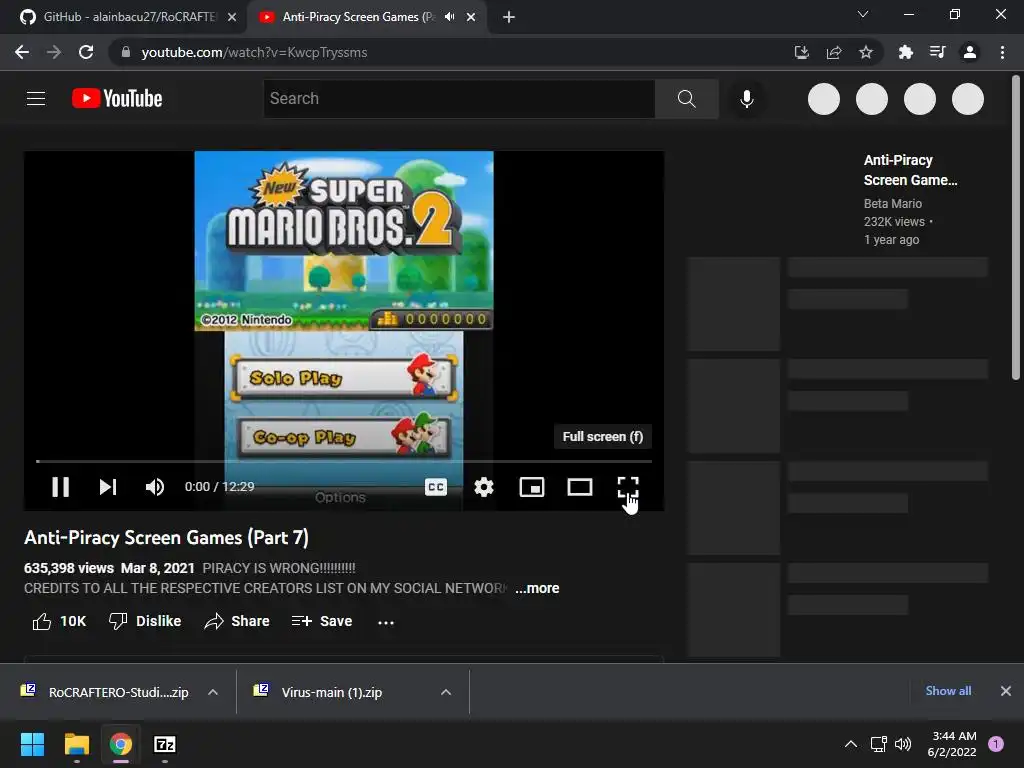Toggle theater mode for the player
The width and height of the screenshot is (1024, 768).
(x=579, y=487)
